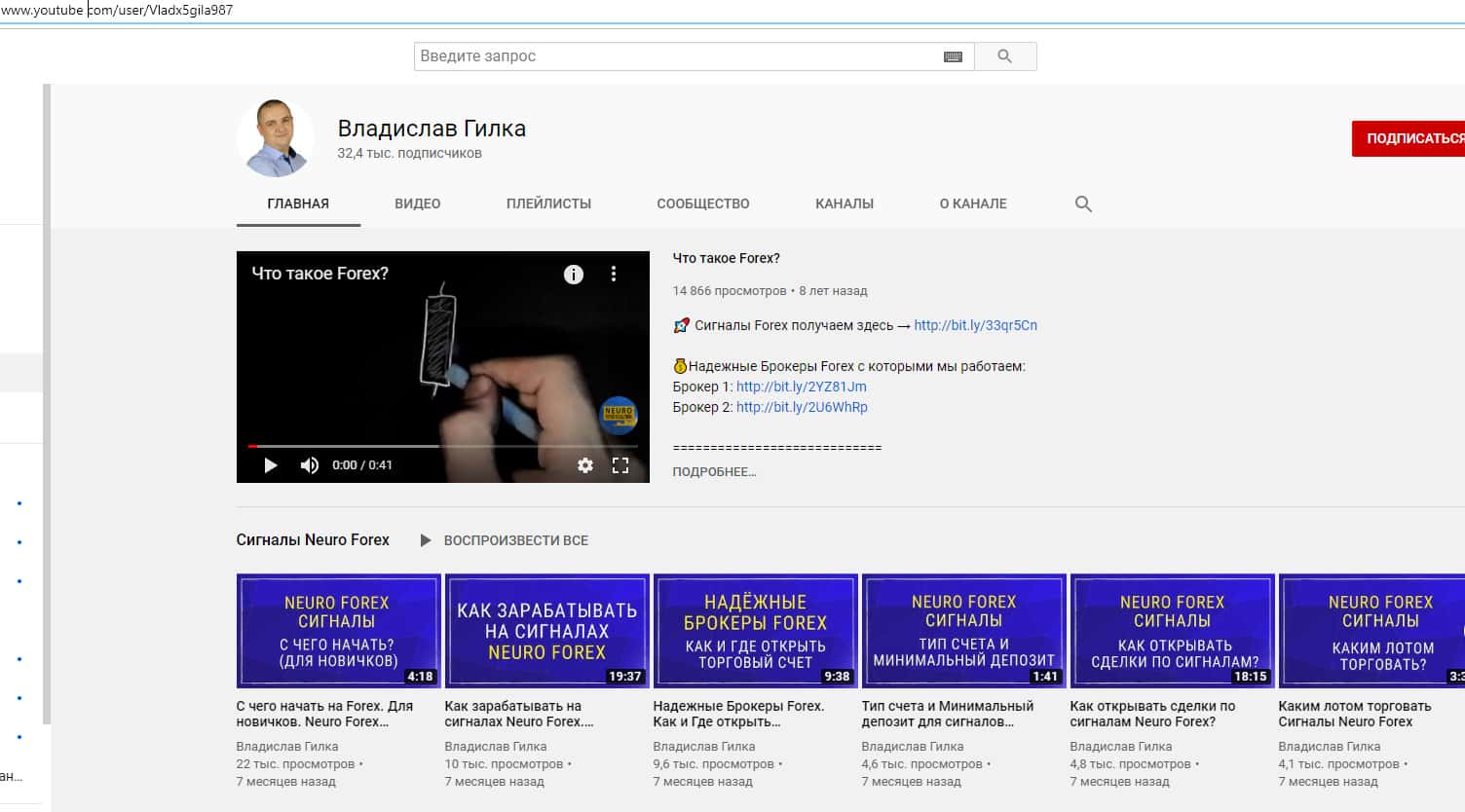Open the НАДЁЖНЫЕ БРОКЕРЫ FOREX video thumbnail
This screenshot has height=812, width=1465.
point(755,631)
